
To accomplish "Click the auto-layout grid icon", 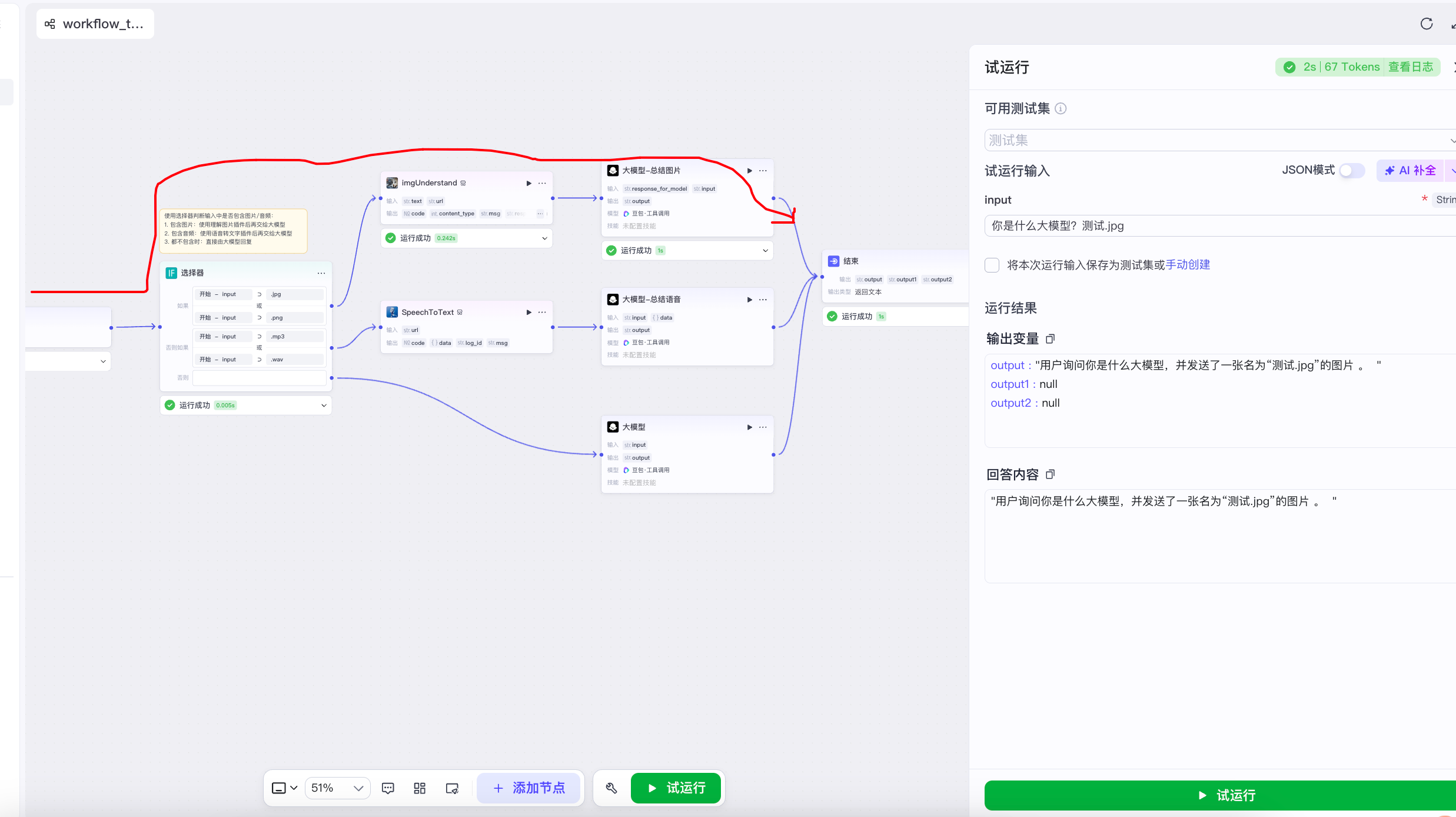I will coord(420,788).
